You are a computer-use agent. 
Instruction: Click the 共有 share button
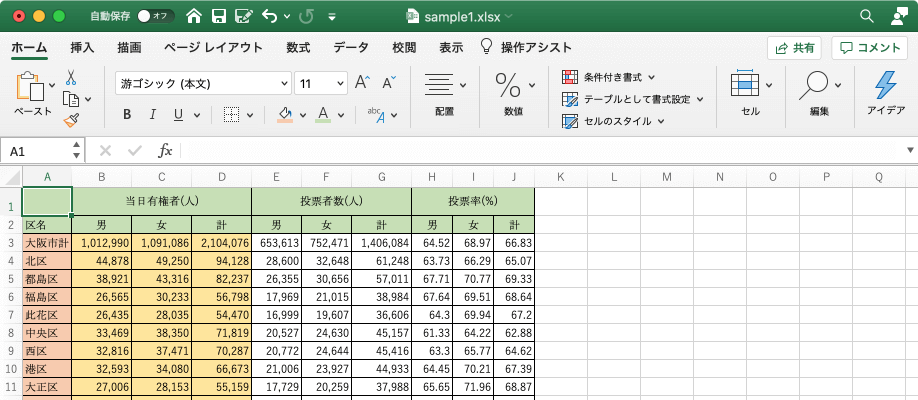(794, 48)
